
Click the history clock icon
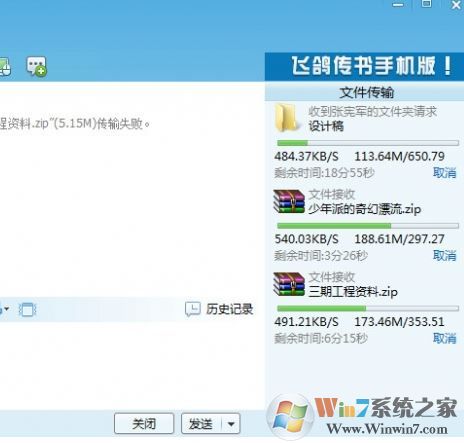point(193,309)
